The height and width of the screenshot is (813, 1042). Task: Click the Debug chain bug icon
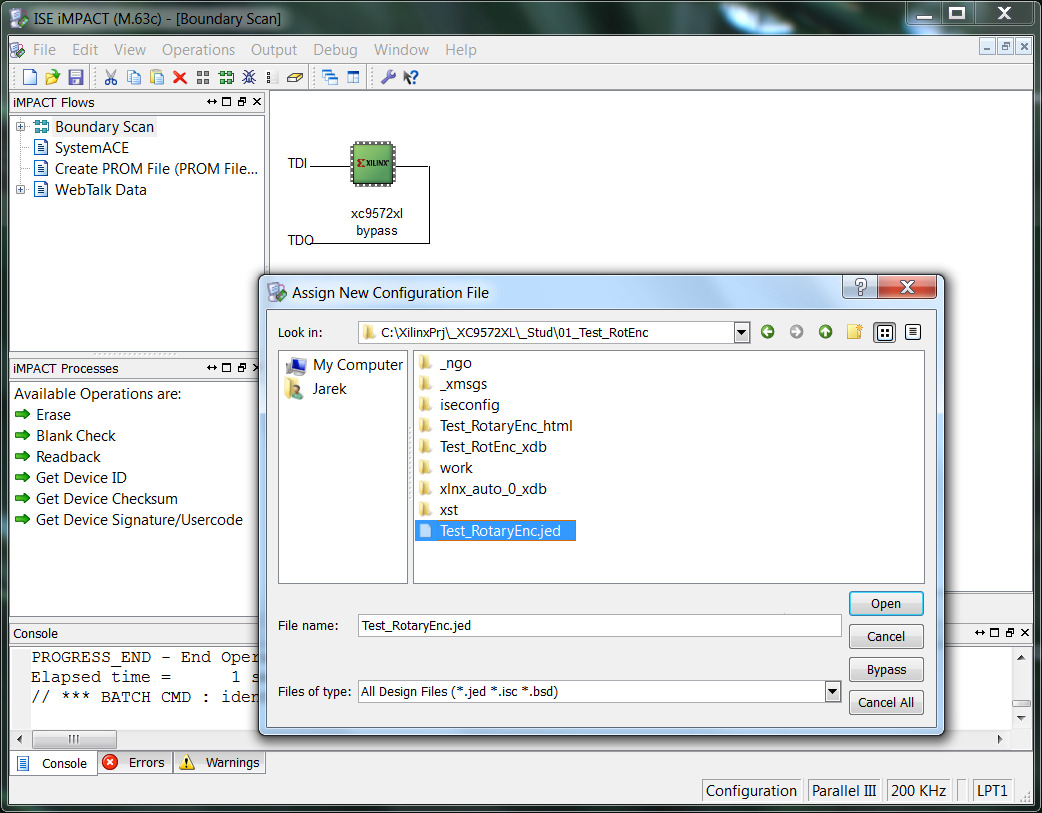pos(249,77)
